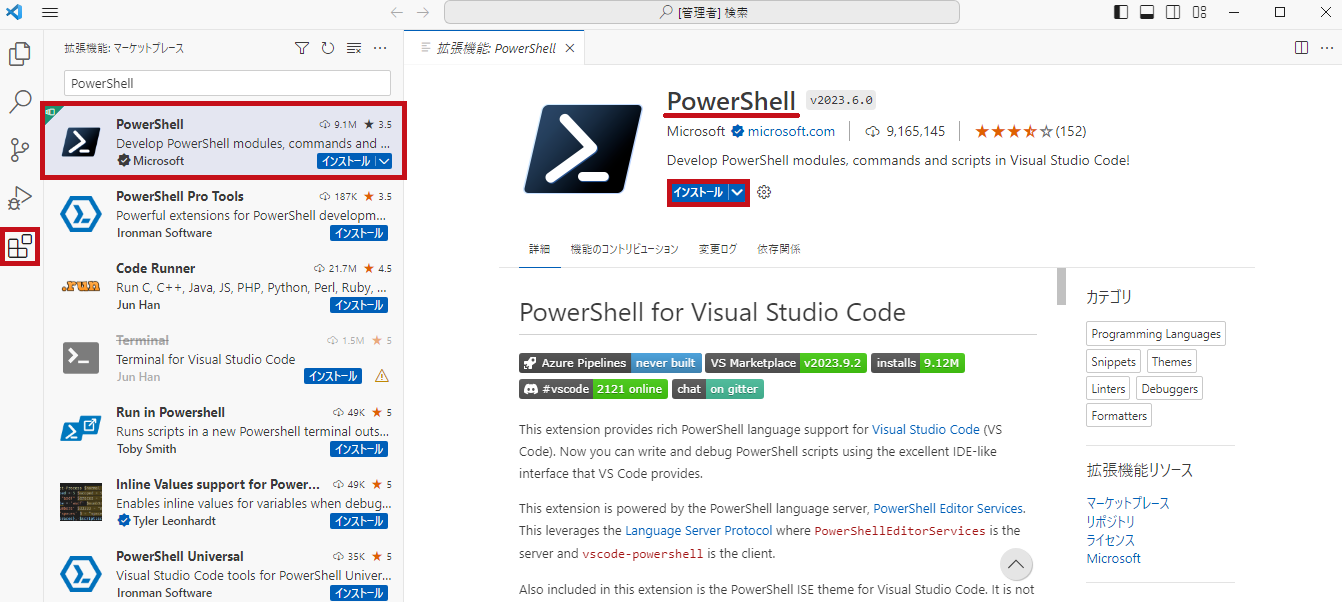Install the Inline Values support extension

(359, 521)
